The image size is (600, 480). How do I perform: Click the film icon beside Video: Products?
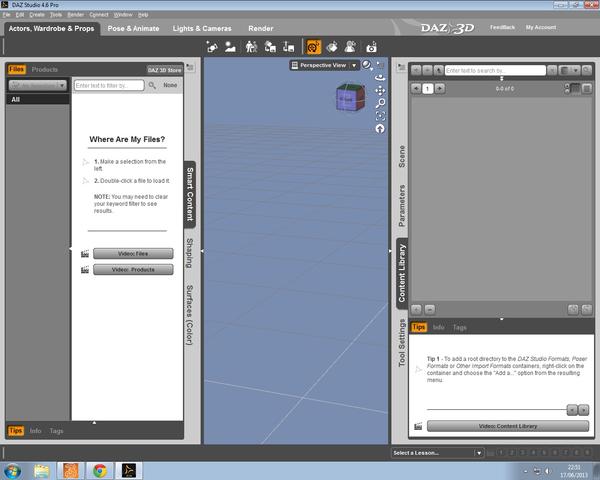pyautogui.click(x=85, y=270)
